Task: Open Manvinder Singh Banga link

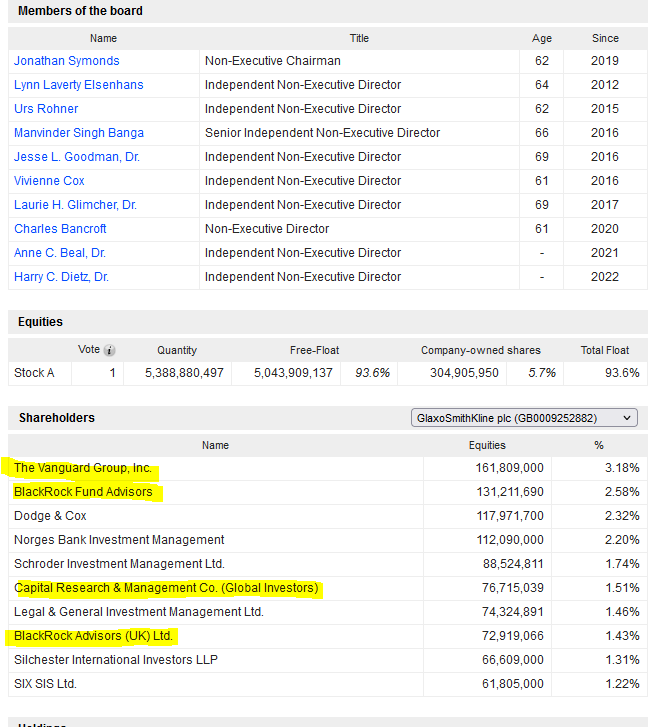Action: pyautogui.click(x=79, y=133)
